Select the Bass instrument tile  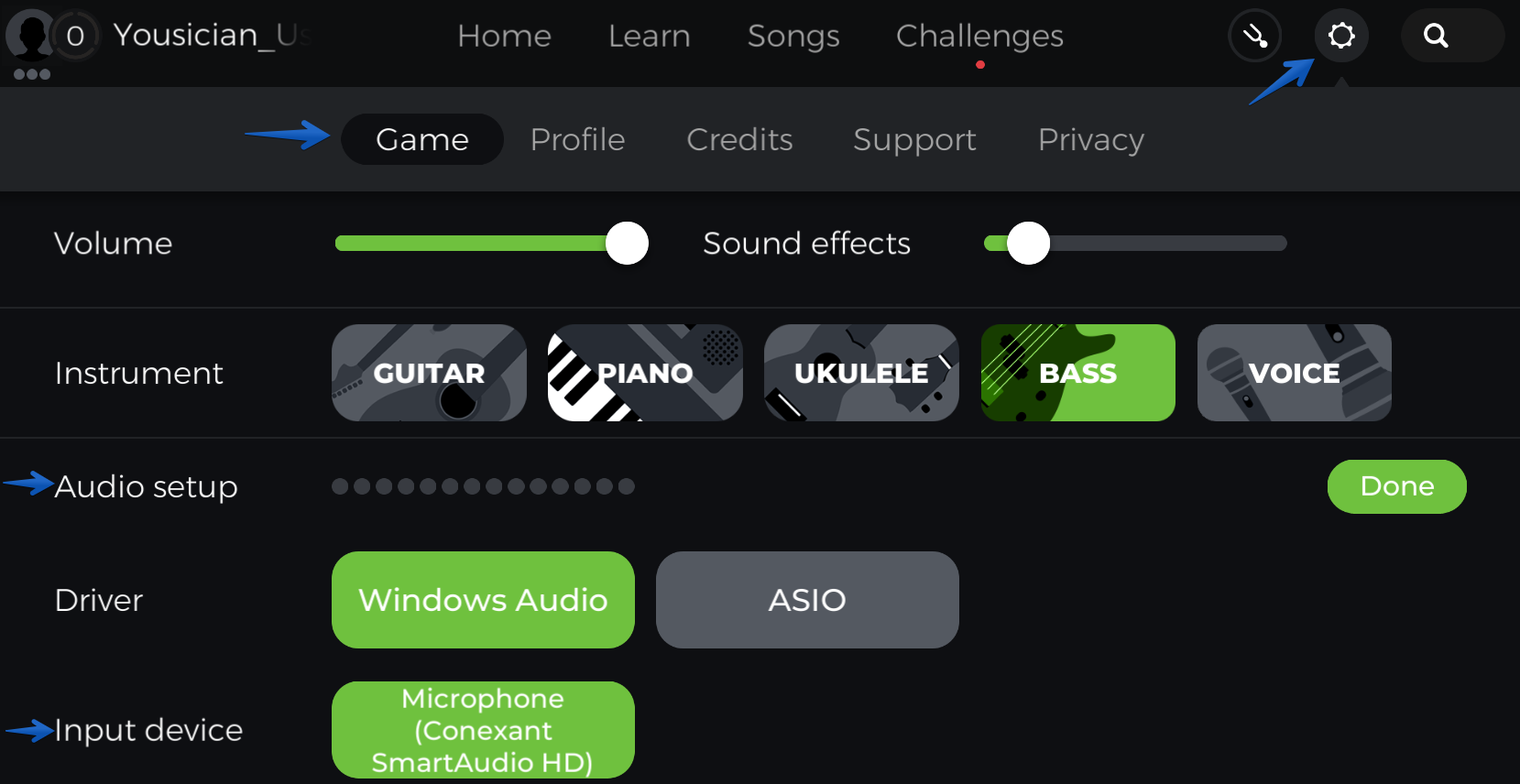[x=1078, y=373]
